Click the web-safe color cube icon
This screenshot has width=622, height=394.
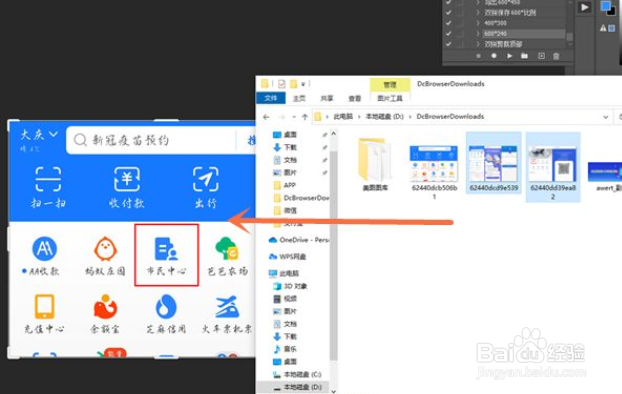tap(612, 28)
